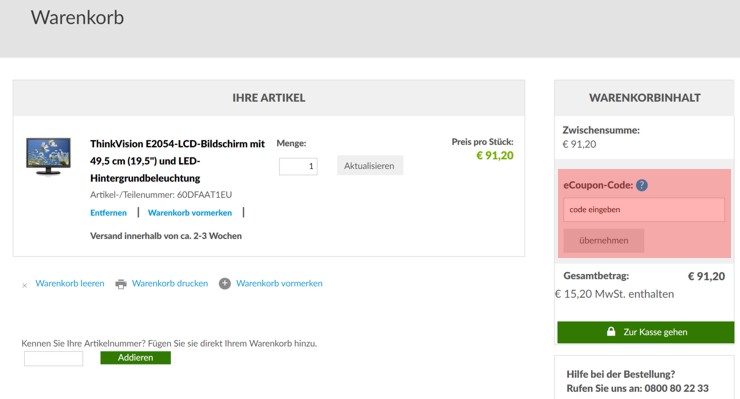Click the Menge quantity field
The image size is (740, 399).
298,166
